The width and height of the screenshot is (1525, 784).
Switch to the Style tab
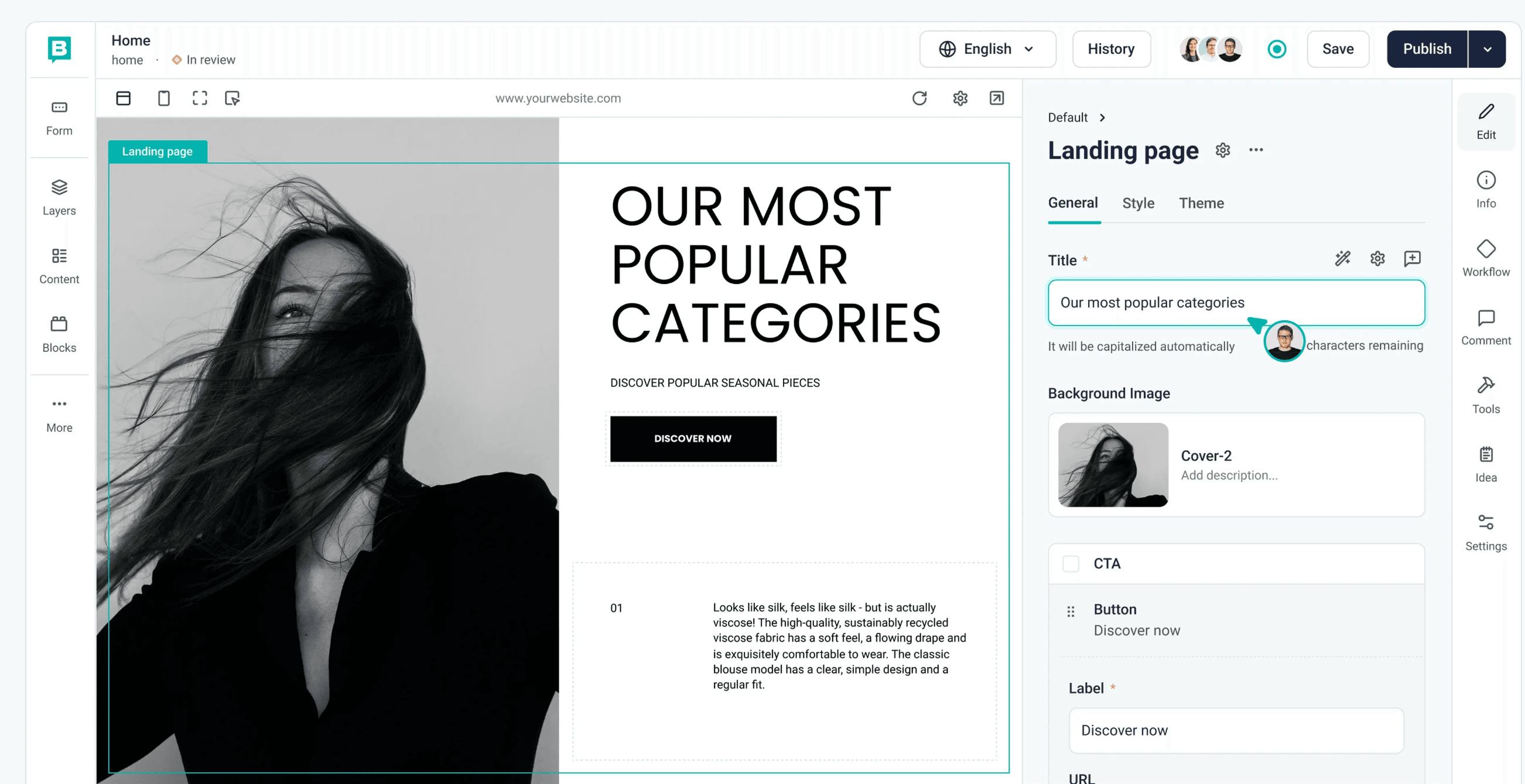1138,204
